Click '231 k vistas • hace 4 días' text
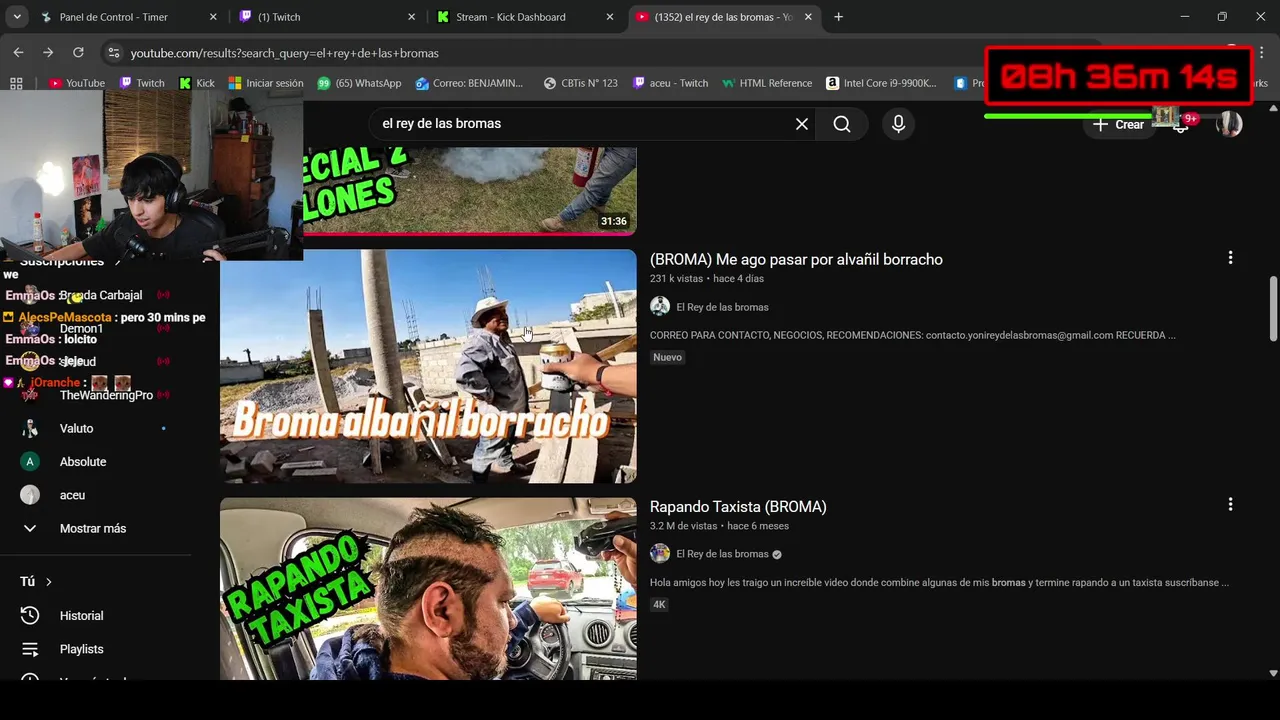1280x720 pixels. 707,279
